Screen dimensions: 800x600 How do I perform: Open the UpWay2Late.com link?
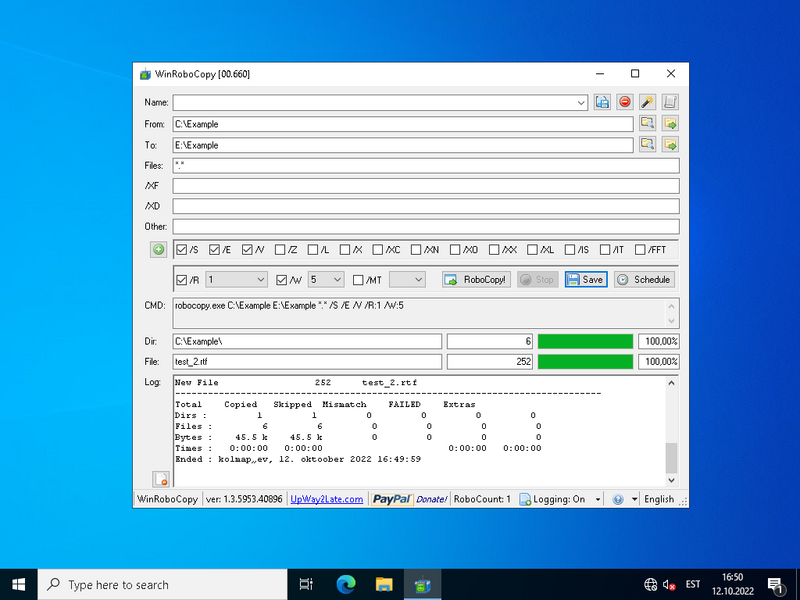[x=327, y=499]
